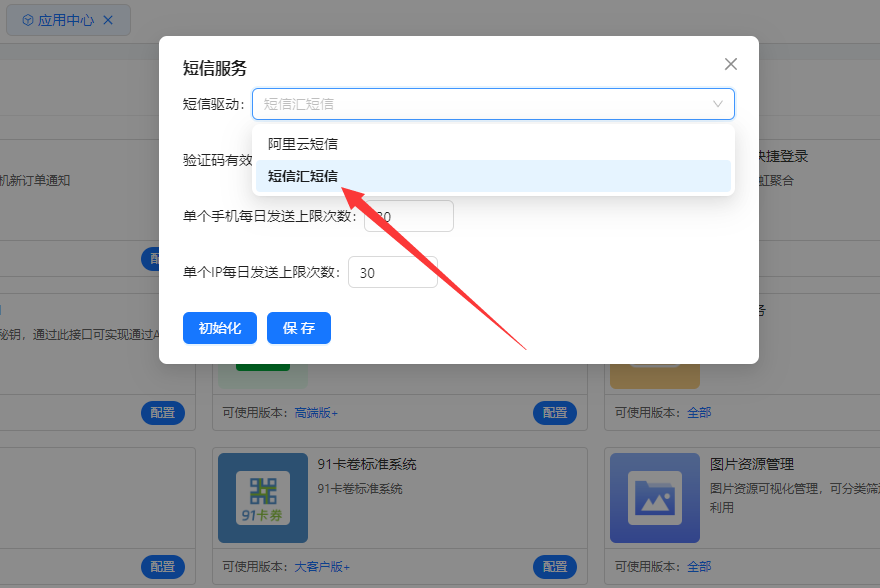Click the cube icon on 应用中心 tab

click(27, 20)
